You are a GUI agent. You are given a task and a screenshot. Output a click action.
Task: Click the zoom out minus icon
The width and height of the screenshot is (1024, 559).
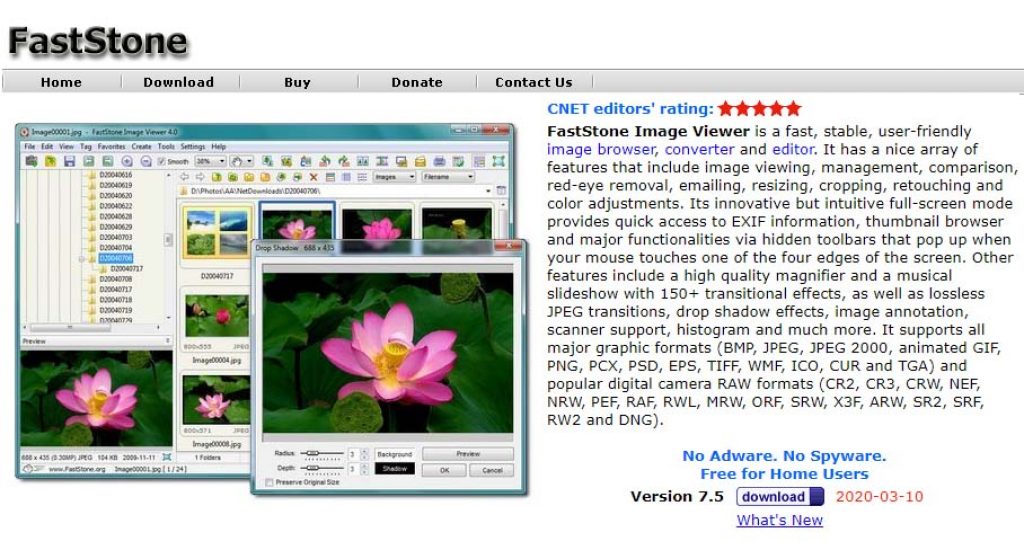click(146, 161)
